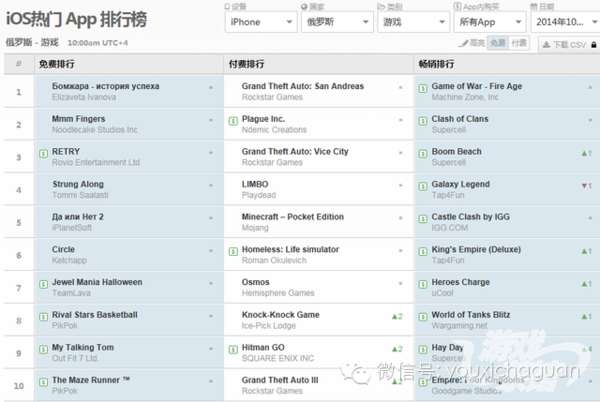The height and width of the screenshot is (402, 600).
Task: Click the up-arrow rank change beside Knock-Knock Game
Action: point(397,316)
